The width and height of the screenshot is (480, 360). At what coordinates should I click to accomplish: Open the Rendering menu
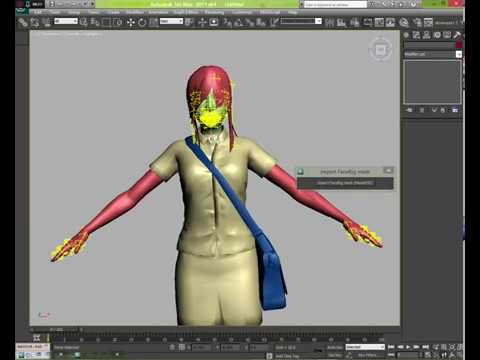(x=214, y=12)
